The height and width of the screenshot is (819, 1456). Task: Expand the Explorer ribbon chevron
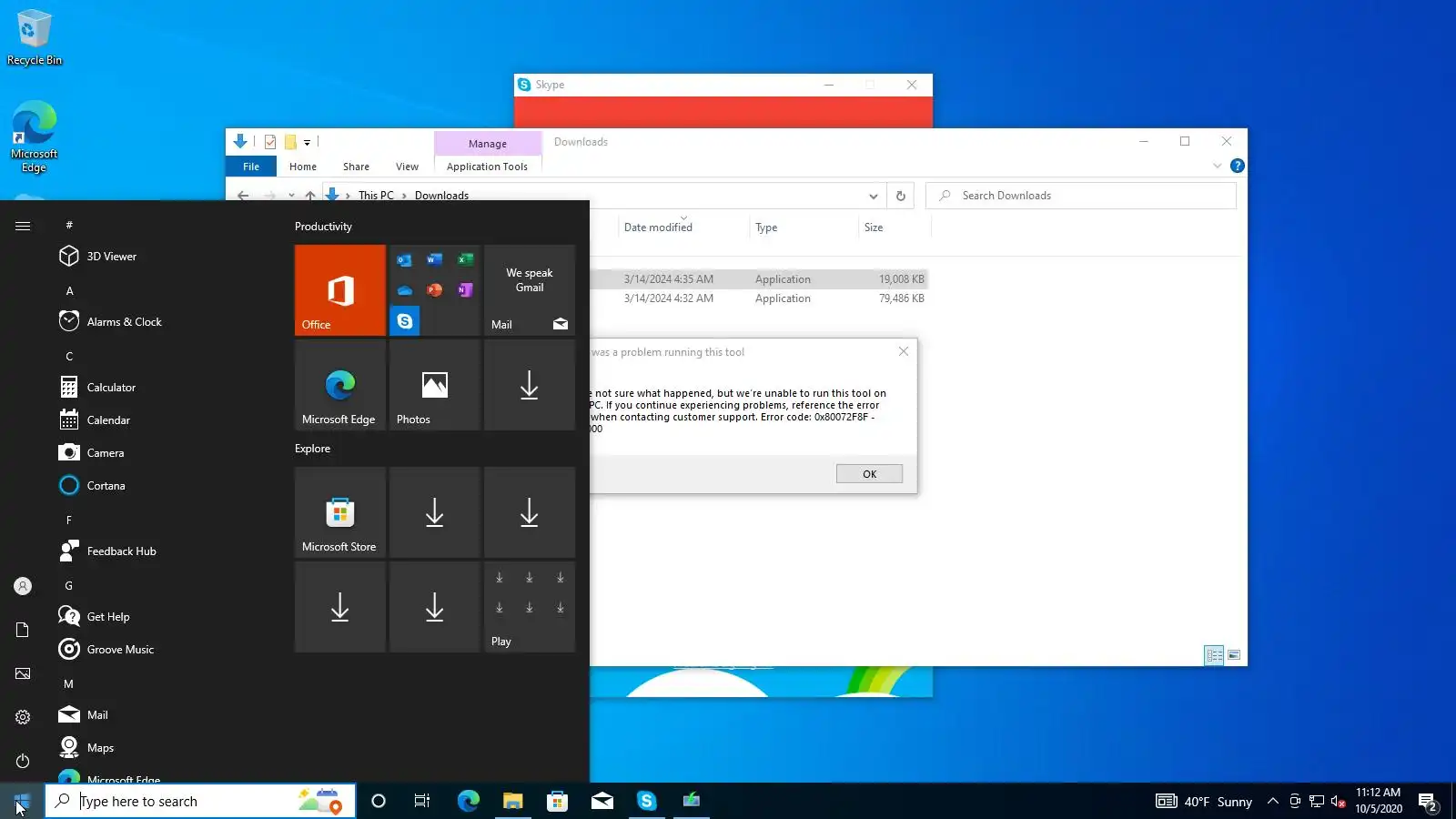[x=1217, y=166]
